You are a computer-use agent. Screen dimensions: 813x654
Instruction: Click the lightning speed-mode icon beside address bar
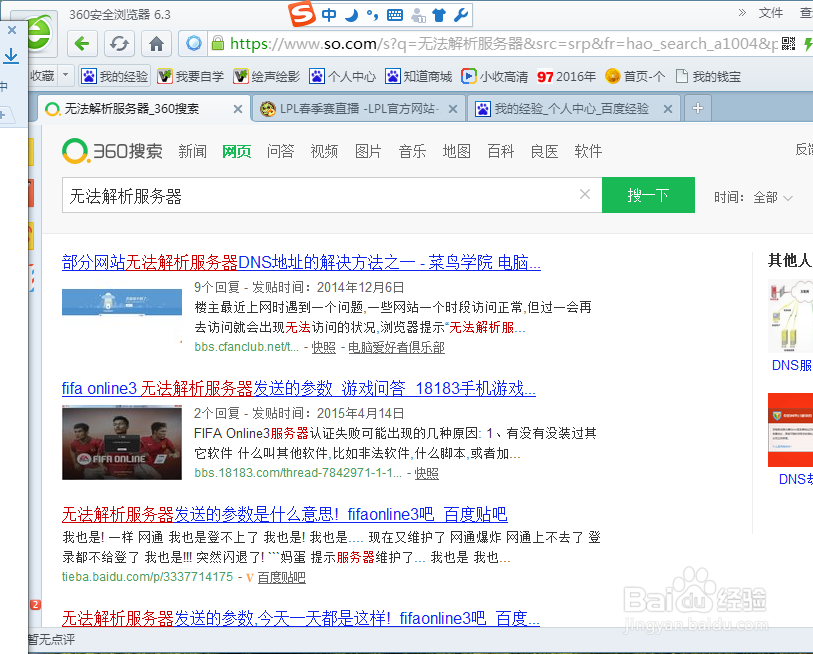[807, 43]
